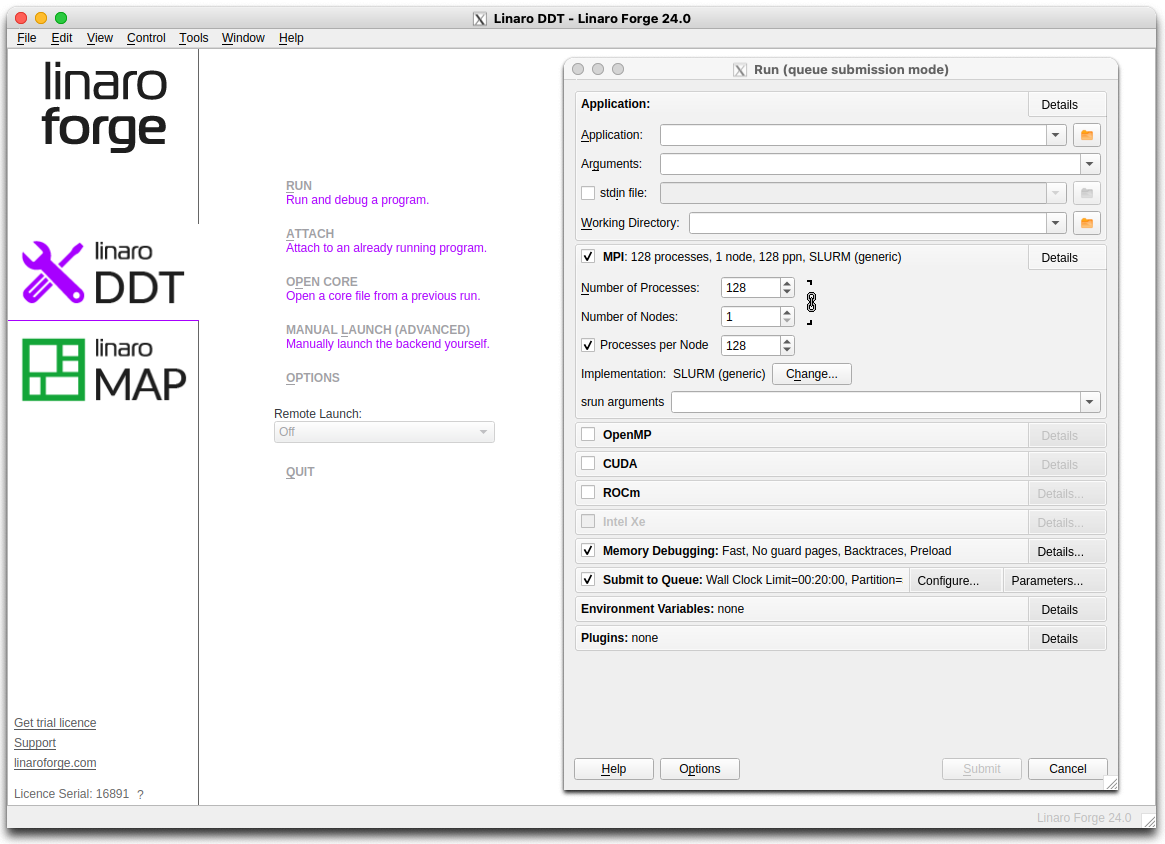The image size is (1165, 844).
Task: Adjust the Number of Processes spinner
Action: tap(787, 288)
